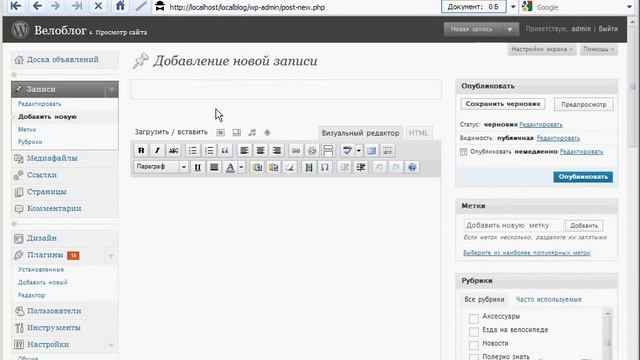The width and height of the screenshot is (640, 360).
Task: Click the Предпросмотр button
Action: click(x=584, y=104)
